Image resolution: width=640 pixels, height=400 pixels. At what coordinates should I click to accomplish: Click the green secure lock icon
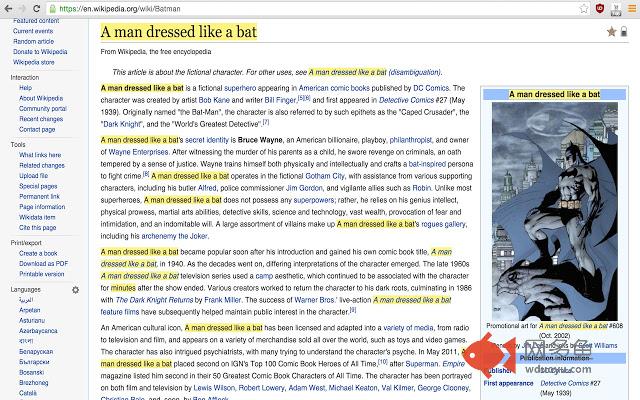point(52,9)
